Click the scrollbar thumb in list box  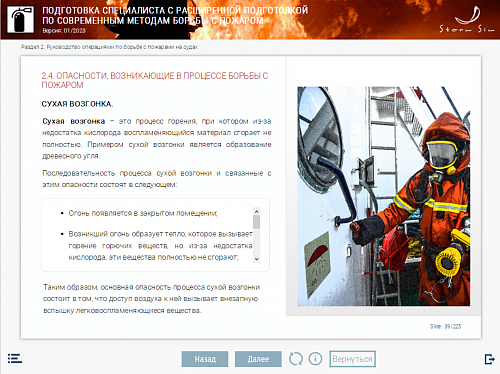(x=256, y=222)
